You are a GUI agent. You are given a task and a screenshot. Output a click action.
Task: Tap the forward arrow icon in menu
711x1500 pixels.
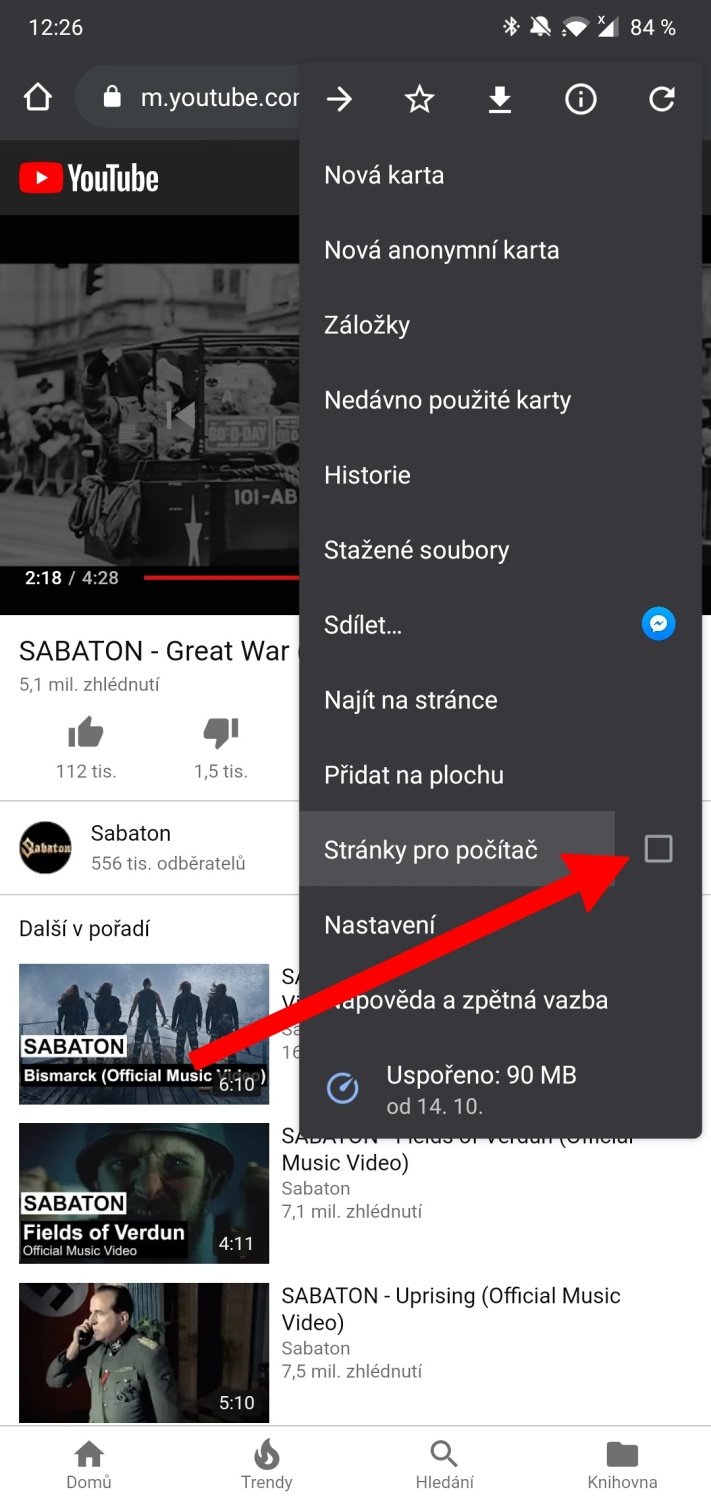(339, 99)
